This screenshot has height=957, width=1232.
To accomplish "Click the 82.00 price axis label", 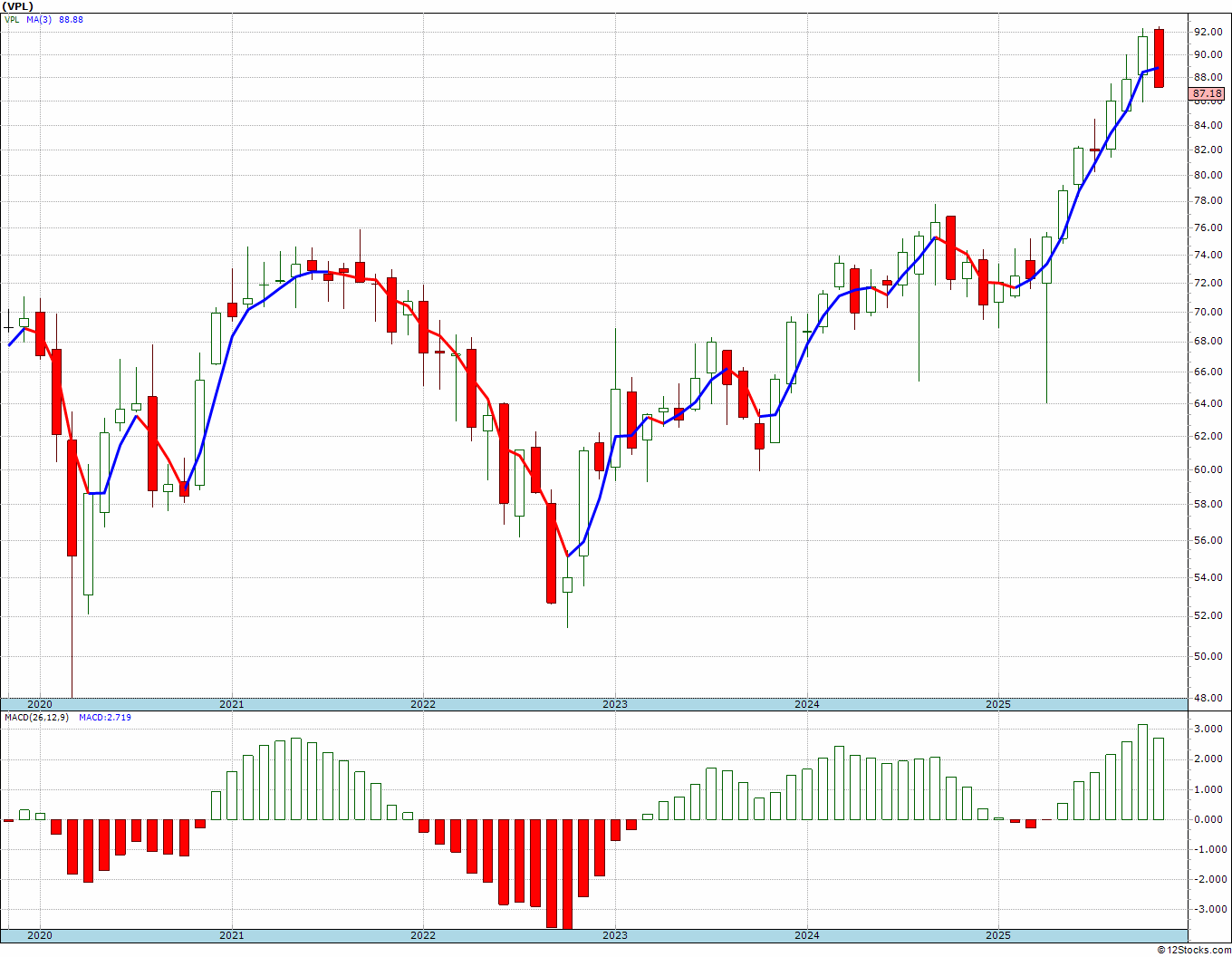I will 1208,150.
